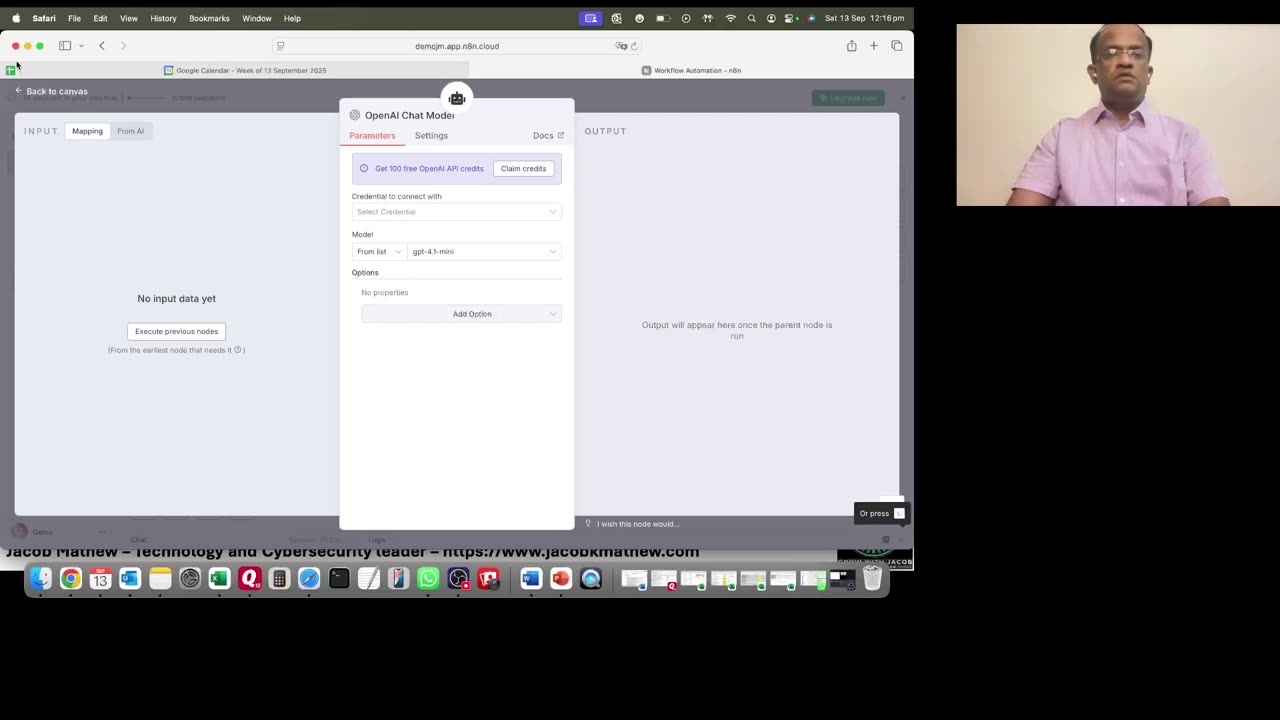Click the purple screen sharing menu bar icon

click(591, 18)
